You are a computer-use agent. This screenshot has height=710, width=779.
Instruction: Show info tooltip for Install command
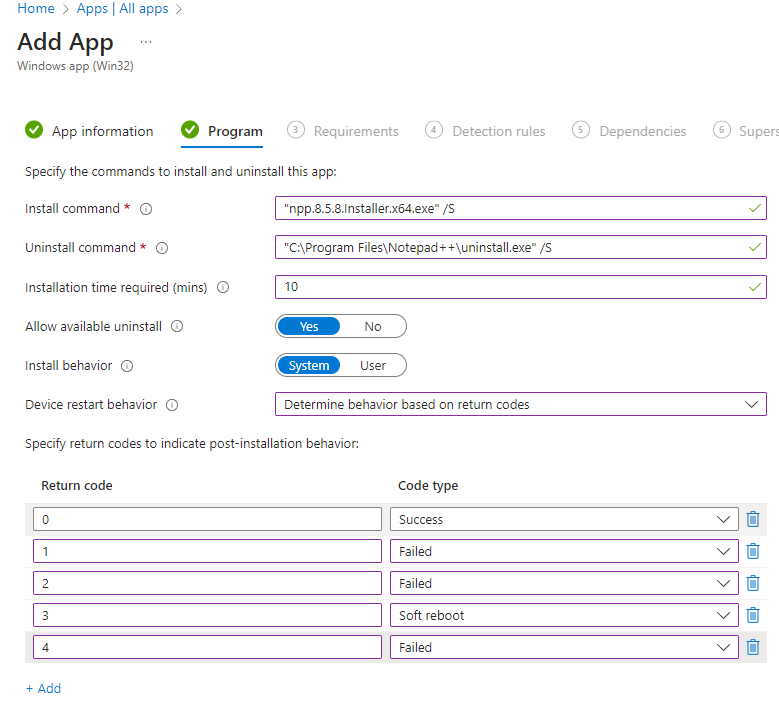coord(146,209)
